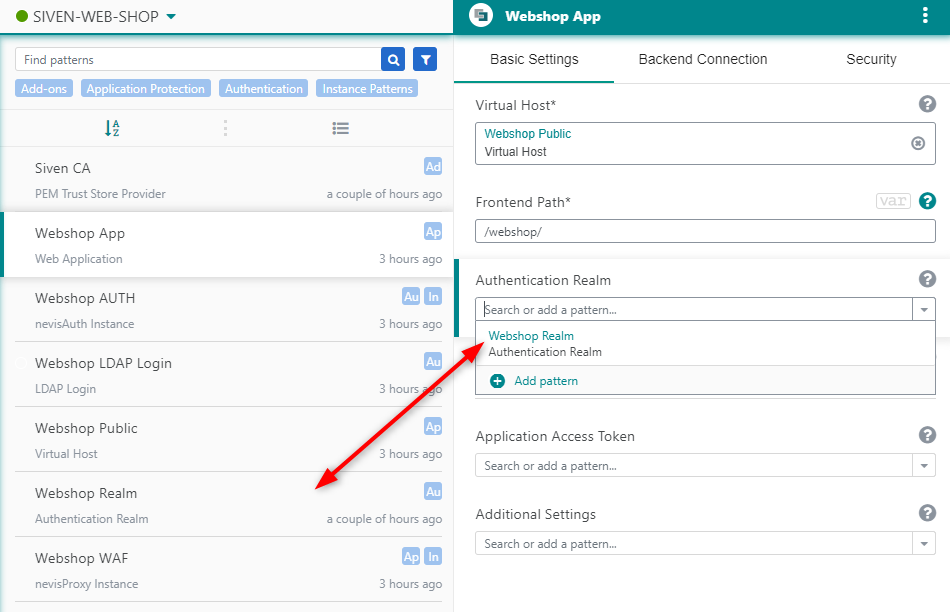
Task: Open the Webshop App kebab menu
Action: [924, 16]
